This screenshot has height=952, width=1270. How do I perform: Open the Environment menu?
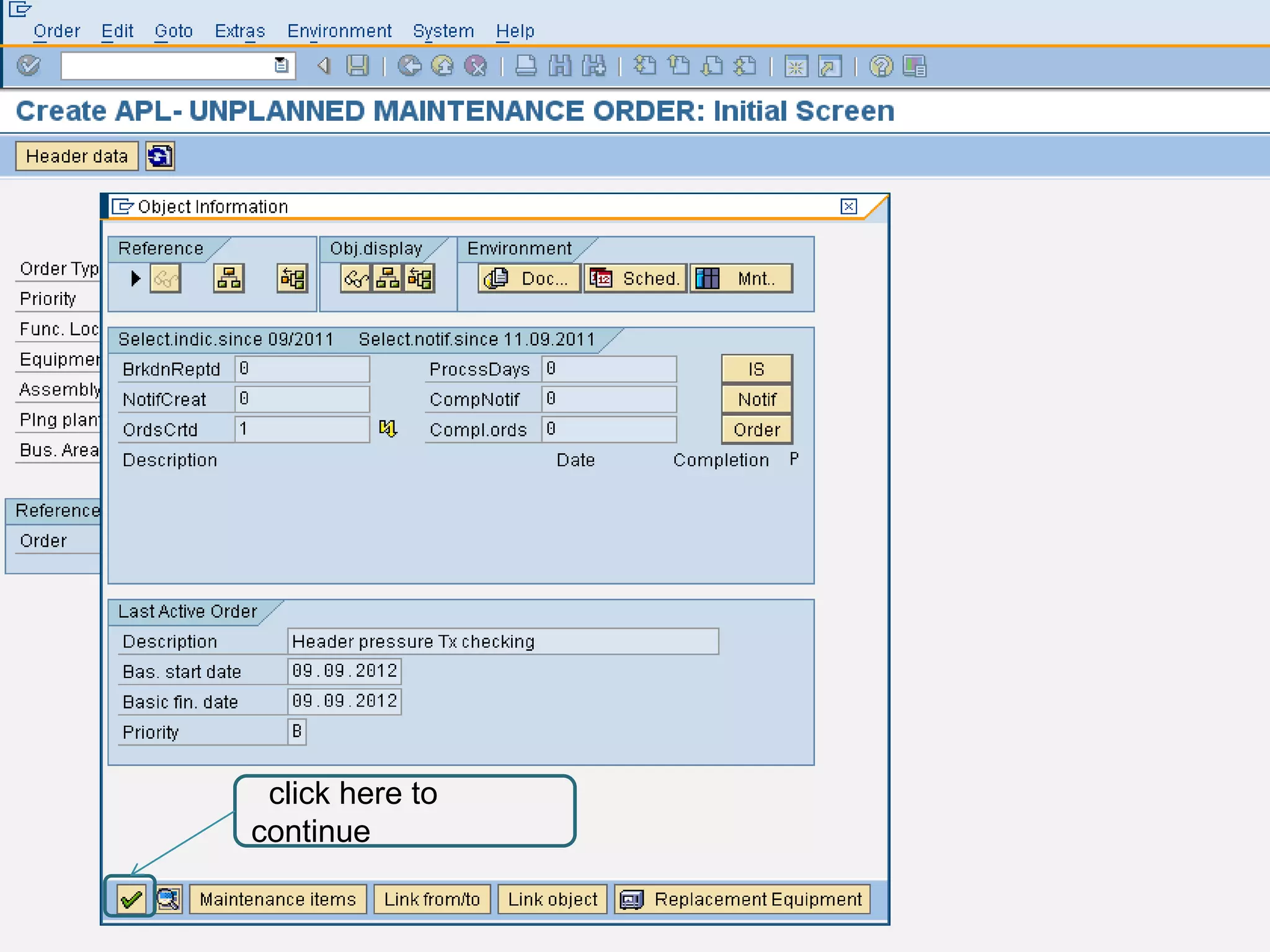click(x=339, y=31)
